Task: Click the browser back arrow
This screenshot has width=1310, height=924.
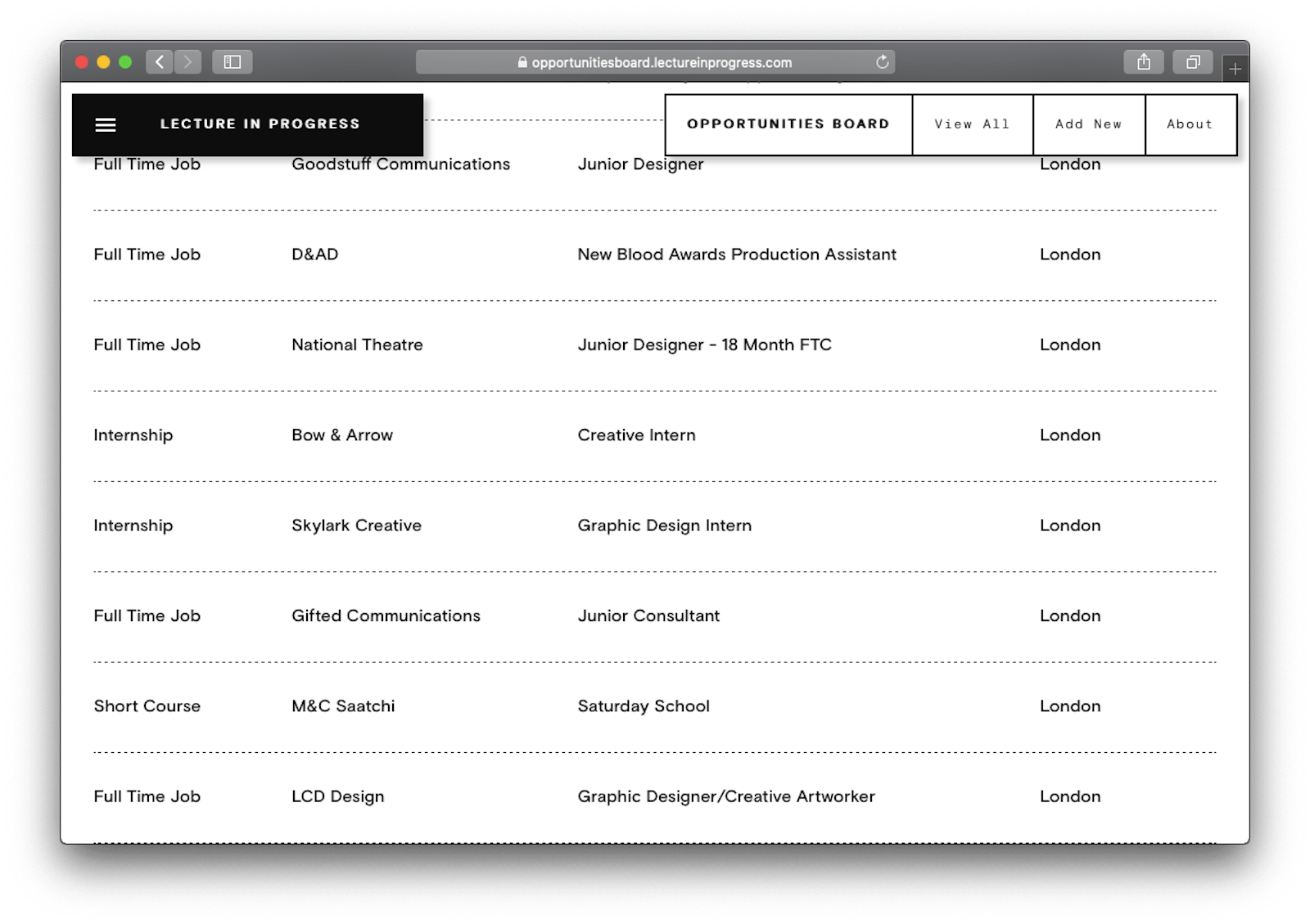Action: [160, 62]
